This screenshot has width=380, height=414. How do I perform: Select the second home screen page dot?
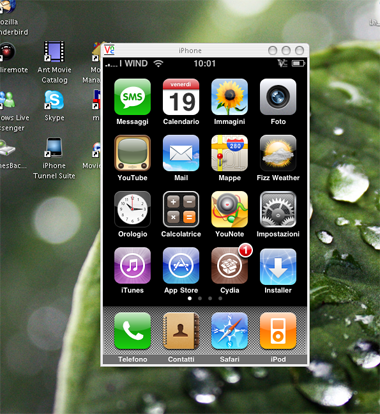(x=200, y=298)
